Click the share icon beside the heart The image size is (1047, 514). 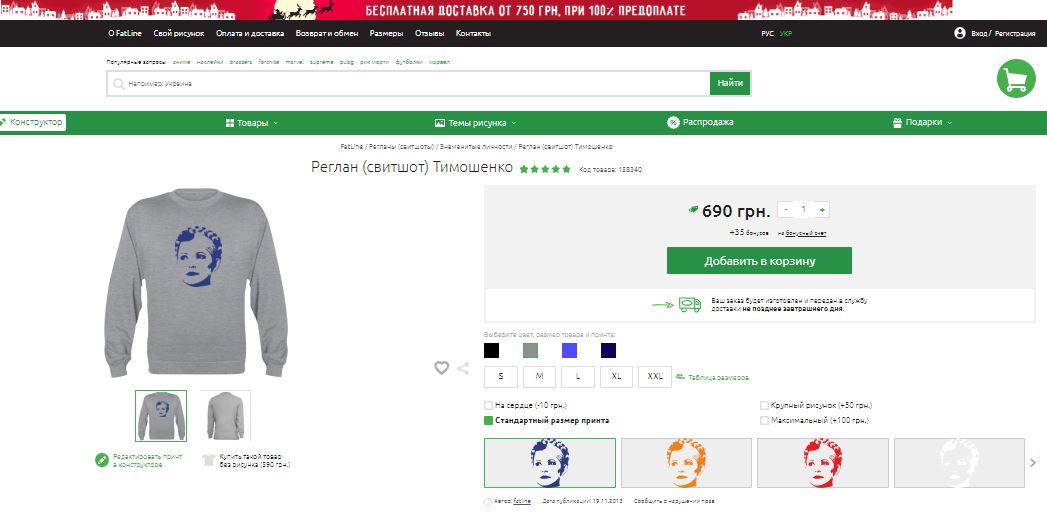click(463, 368)
